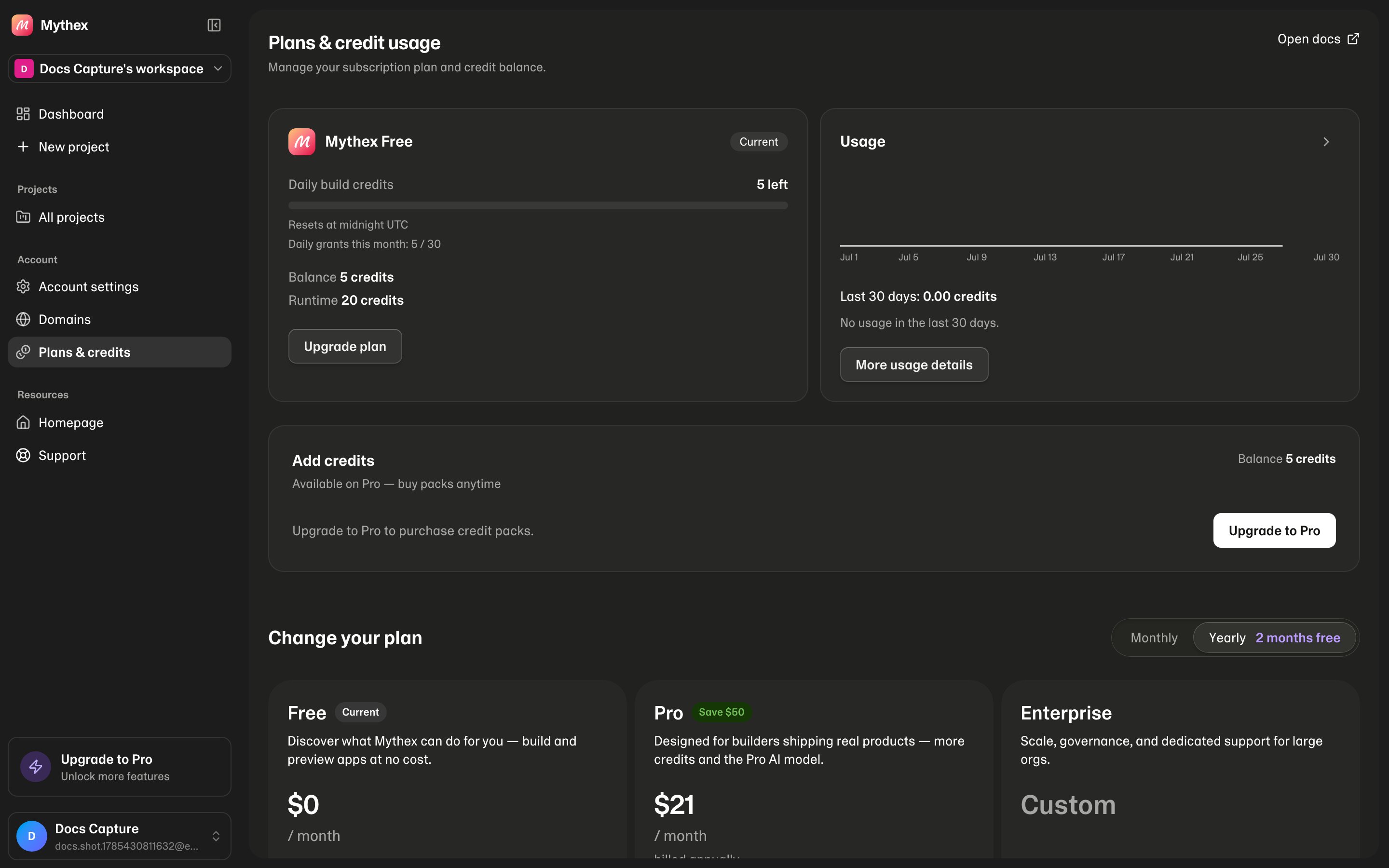Expand the Docs Capture account menu arrows
Screen dimensions: 1389x868
(216, 836)
